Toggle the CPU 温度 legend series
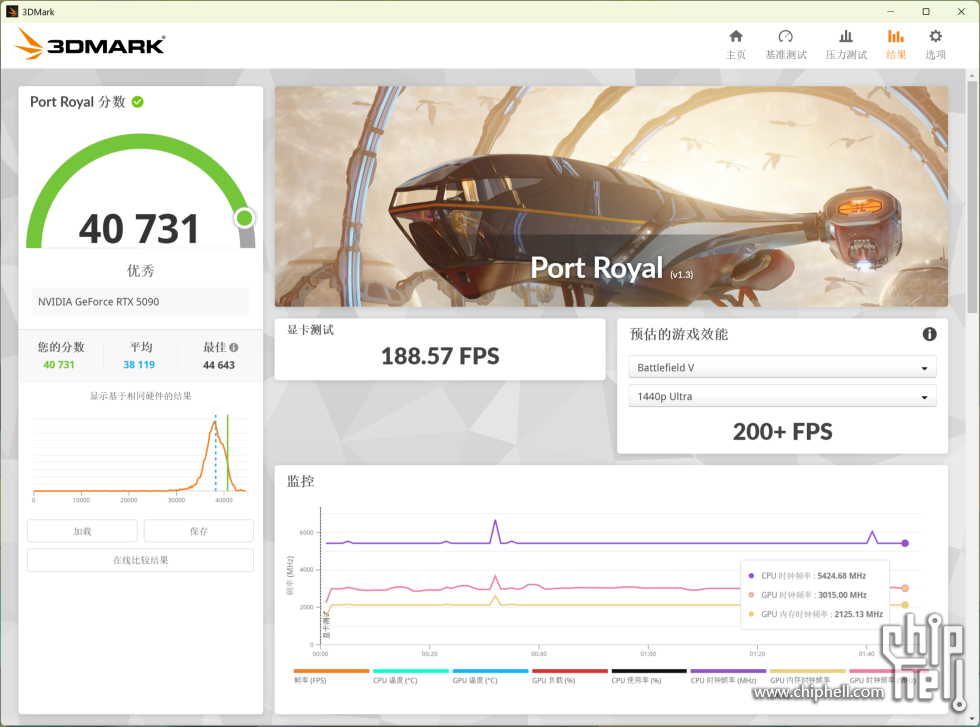Screen dimensions: 980x727 click(x=410, y=677)
